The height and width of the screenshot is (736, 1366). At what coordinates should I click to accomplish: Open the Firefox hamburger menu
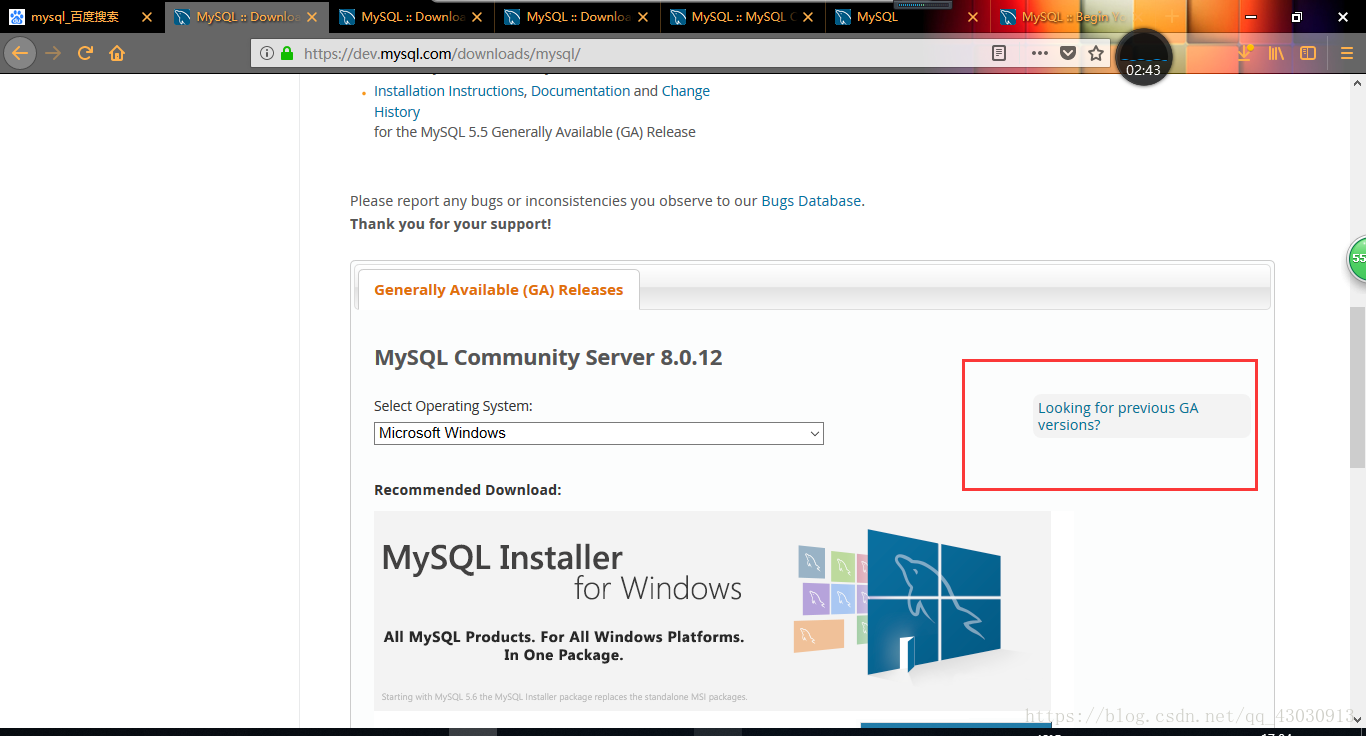click(x=1347, y=53)
